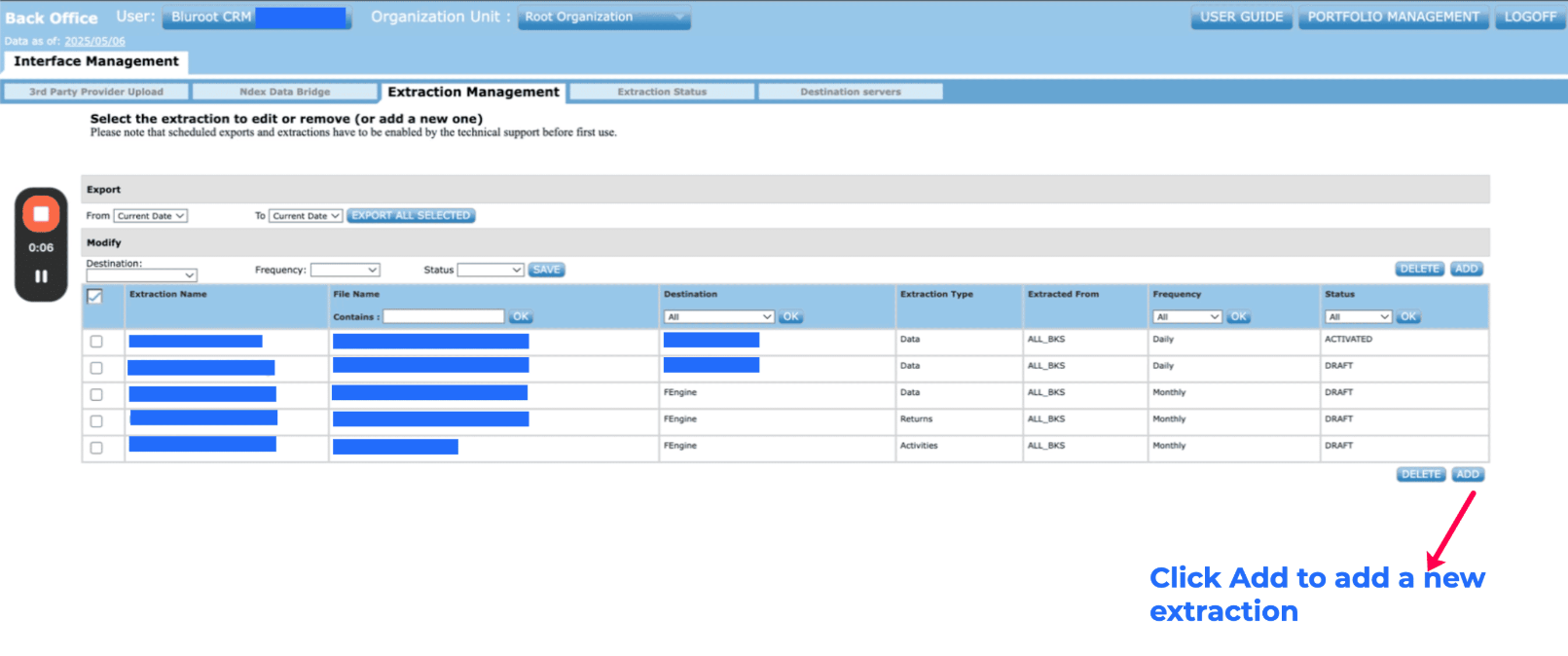The width and height of the screenshot is (1568, 656).
Task: Open the Modify Frequency dropdown
Action: tap(345, 270)
